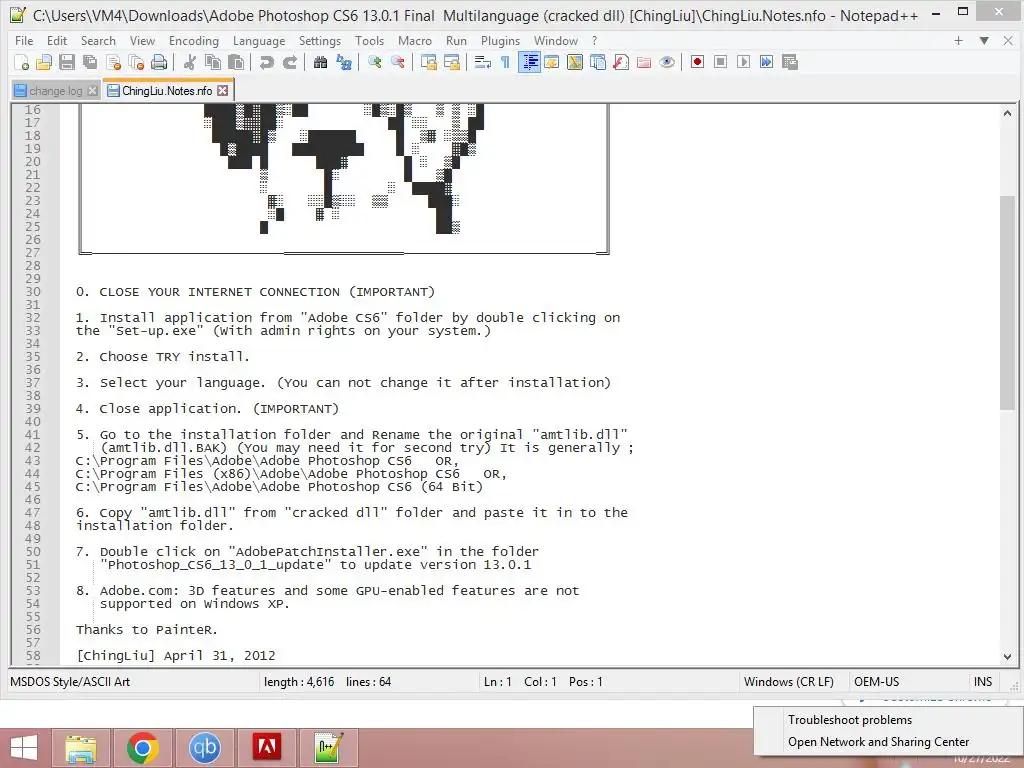
Task: Open Folder as Workspace icon
Action: (x=644, y=62)
